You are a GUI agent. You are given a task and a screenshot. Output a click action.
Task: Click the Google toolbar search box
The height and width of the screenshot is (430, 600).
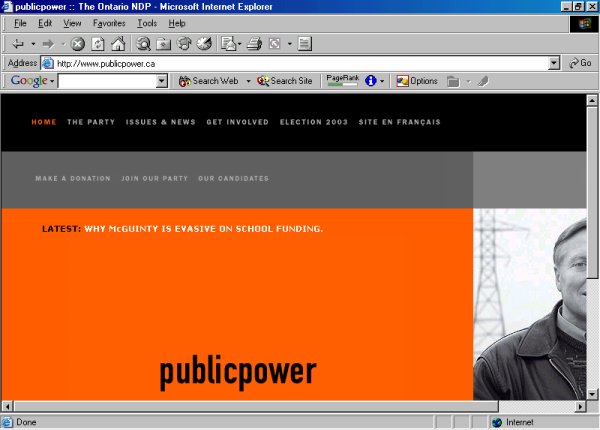coord(108,81)
